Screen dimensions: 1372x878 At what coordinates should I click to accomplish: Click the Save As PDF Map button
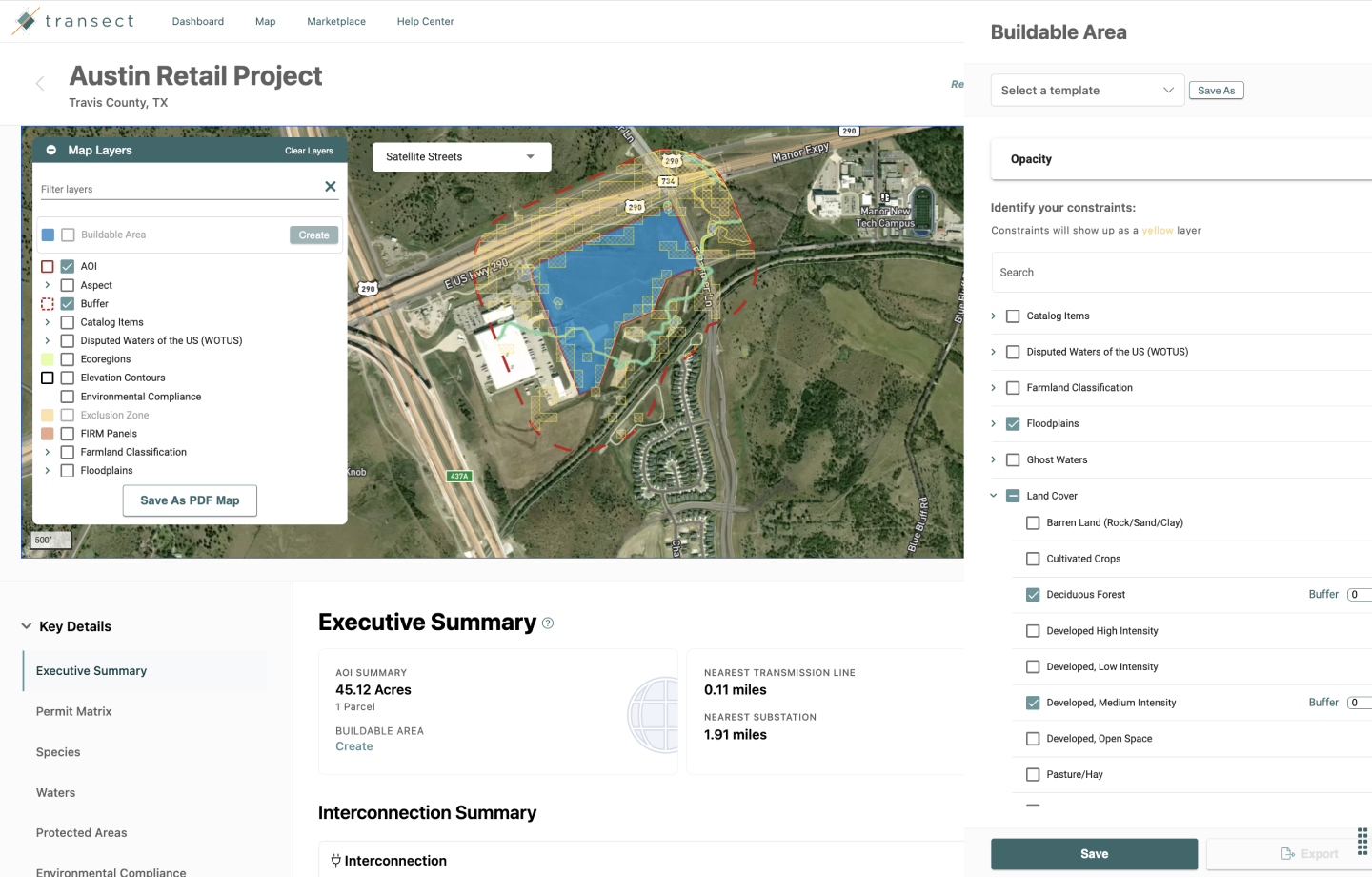pyautogui.click(x=189, y=500)
